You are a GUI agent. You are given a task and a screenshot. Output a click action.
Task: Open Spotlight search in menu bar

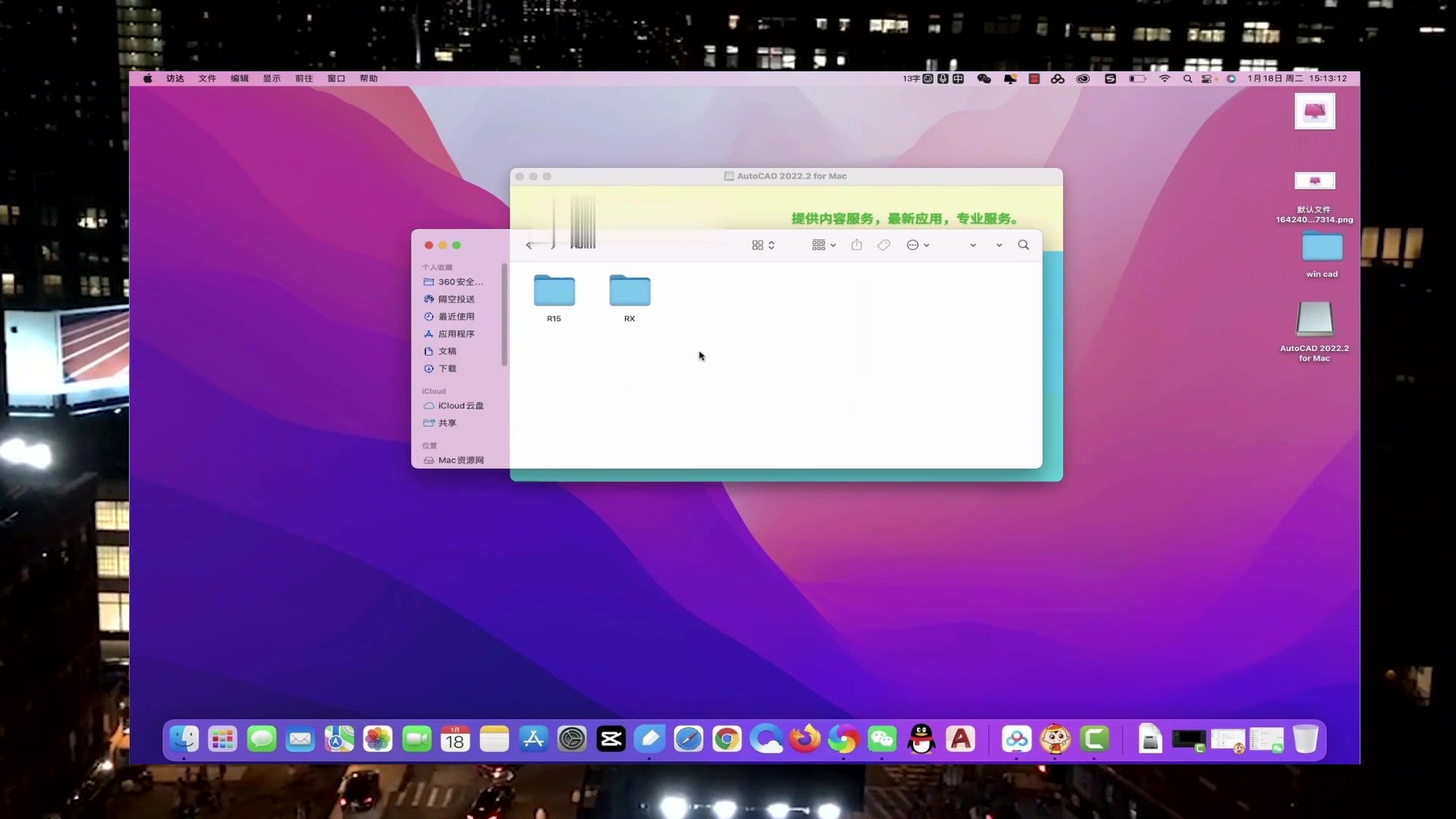(1188, 79)
